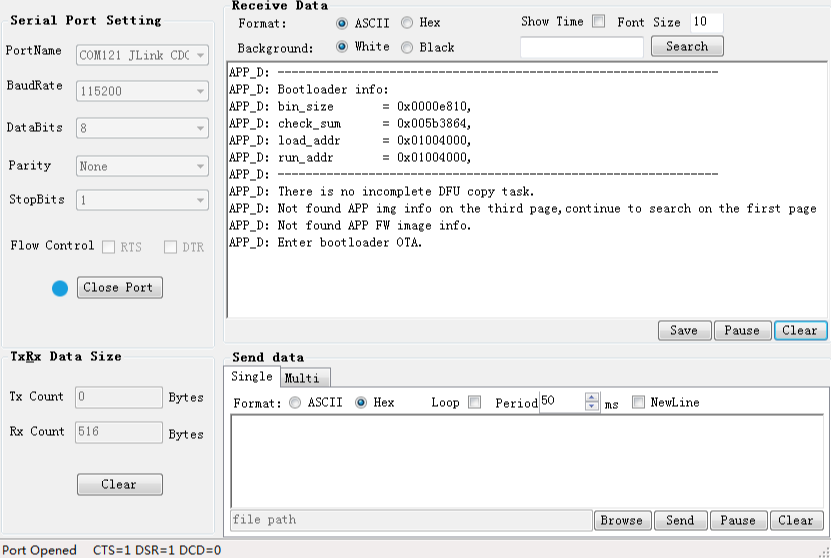Set receive background to Black
Image resolution: width=831 pixels, height=558 pixels.
[407, 47]
